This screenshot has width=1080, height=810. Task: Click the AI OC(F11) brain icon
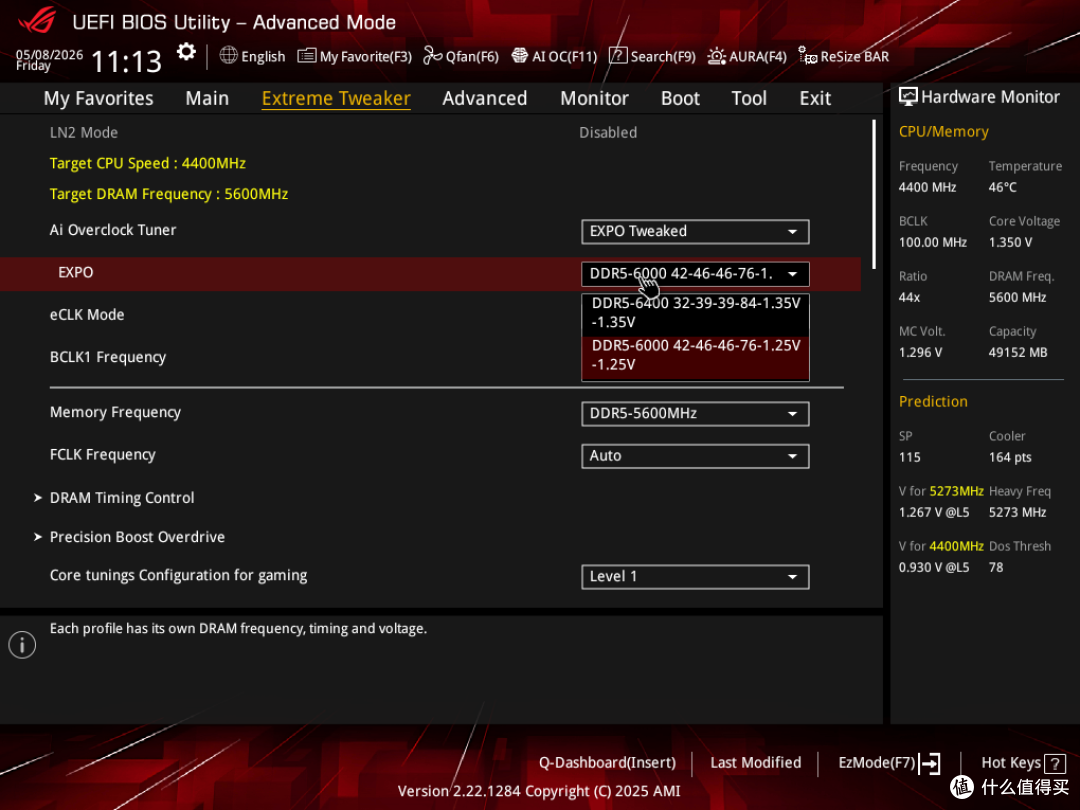[519, 56]
